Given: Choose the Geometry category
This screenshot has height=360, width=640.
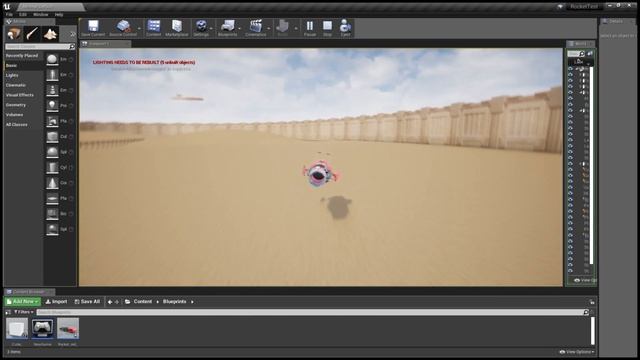Looking at the screenshot, I should pyautogui.click(x=16, y=105).
